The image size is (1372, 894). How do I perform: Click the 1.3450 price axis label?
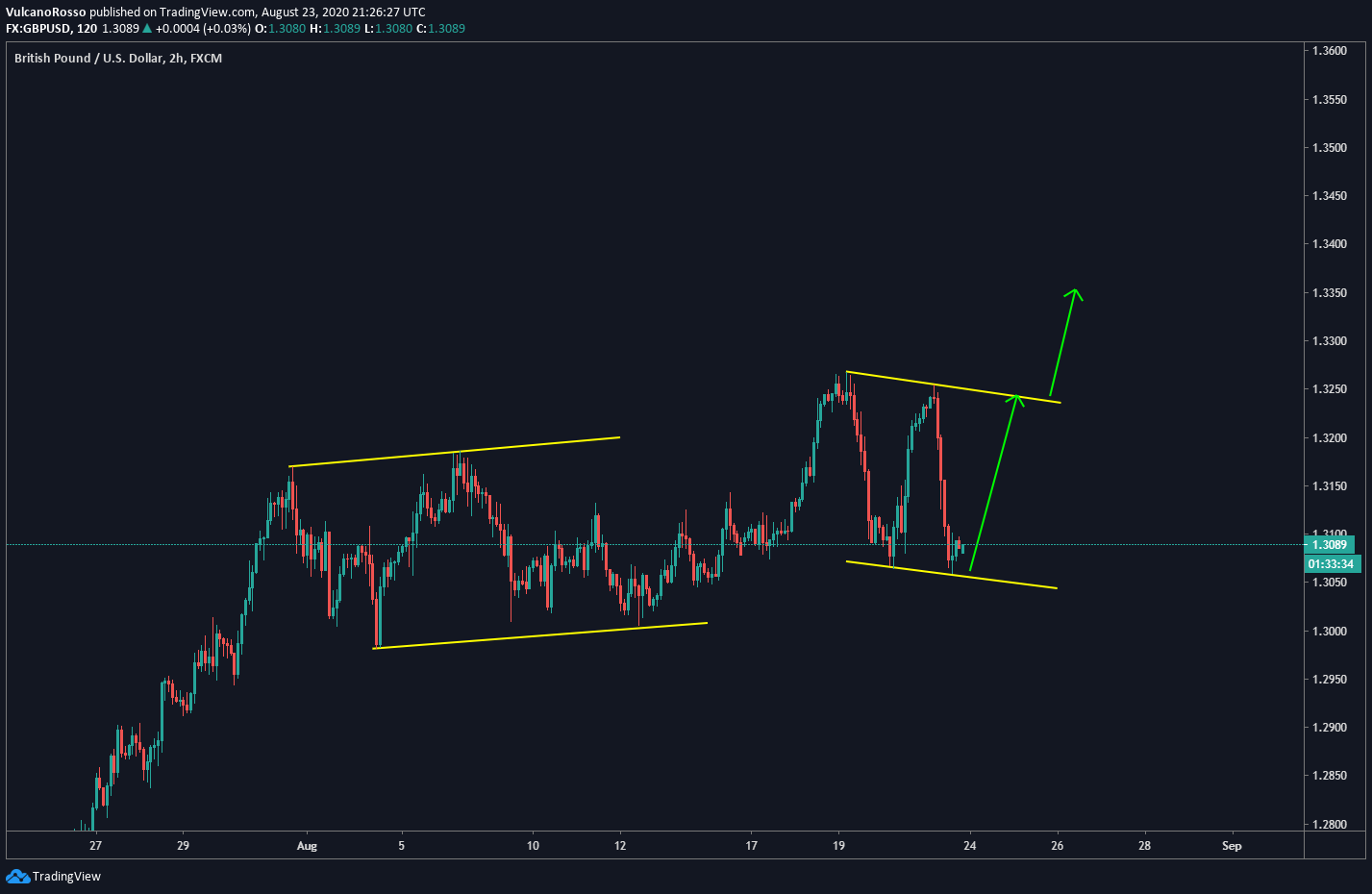pos(1330,196)
